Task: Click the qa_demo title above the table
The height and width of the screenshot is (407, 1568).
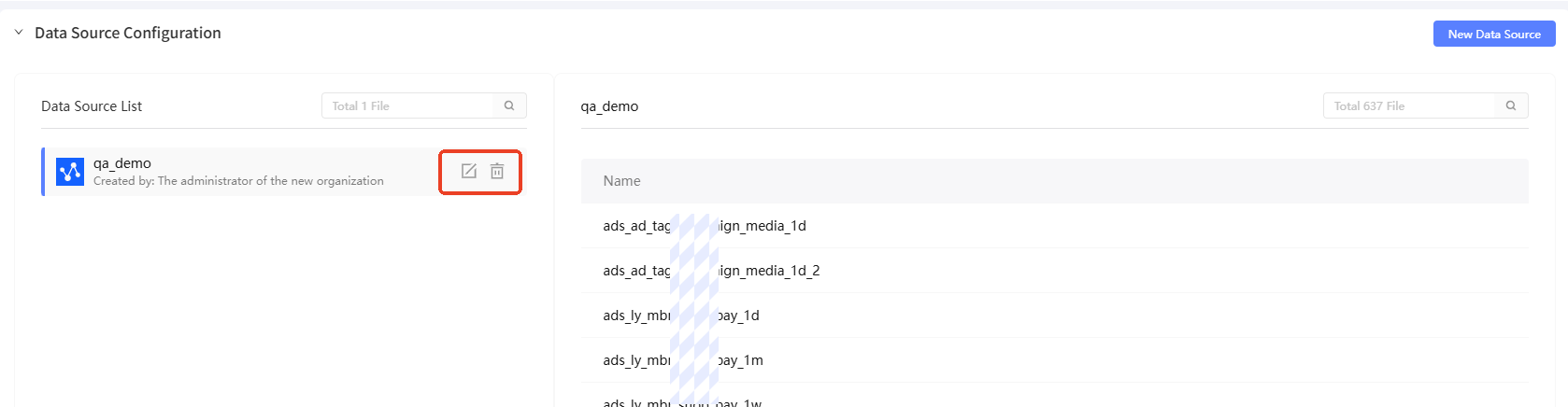Action: (609, 106)
